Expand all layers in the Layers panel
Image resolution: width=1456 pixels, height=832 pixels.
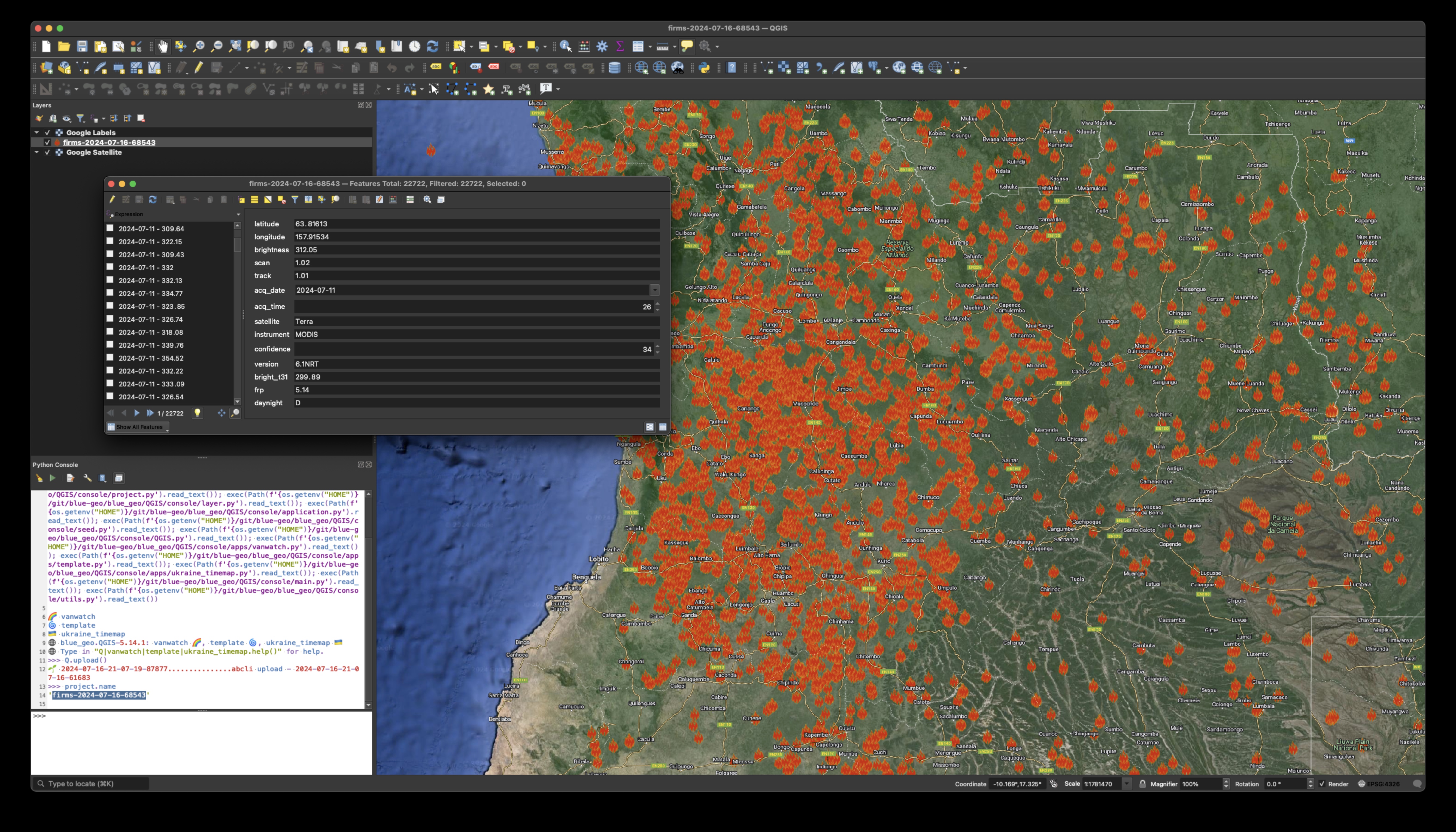tap(114, 118)
